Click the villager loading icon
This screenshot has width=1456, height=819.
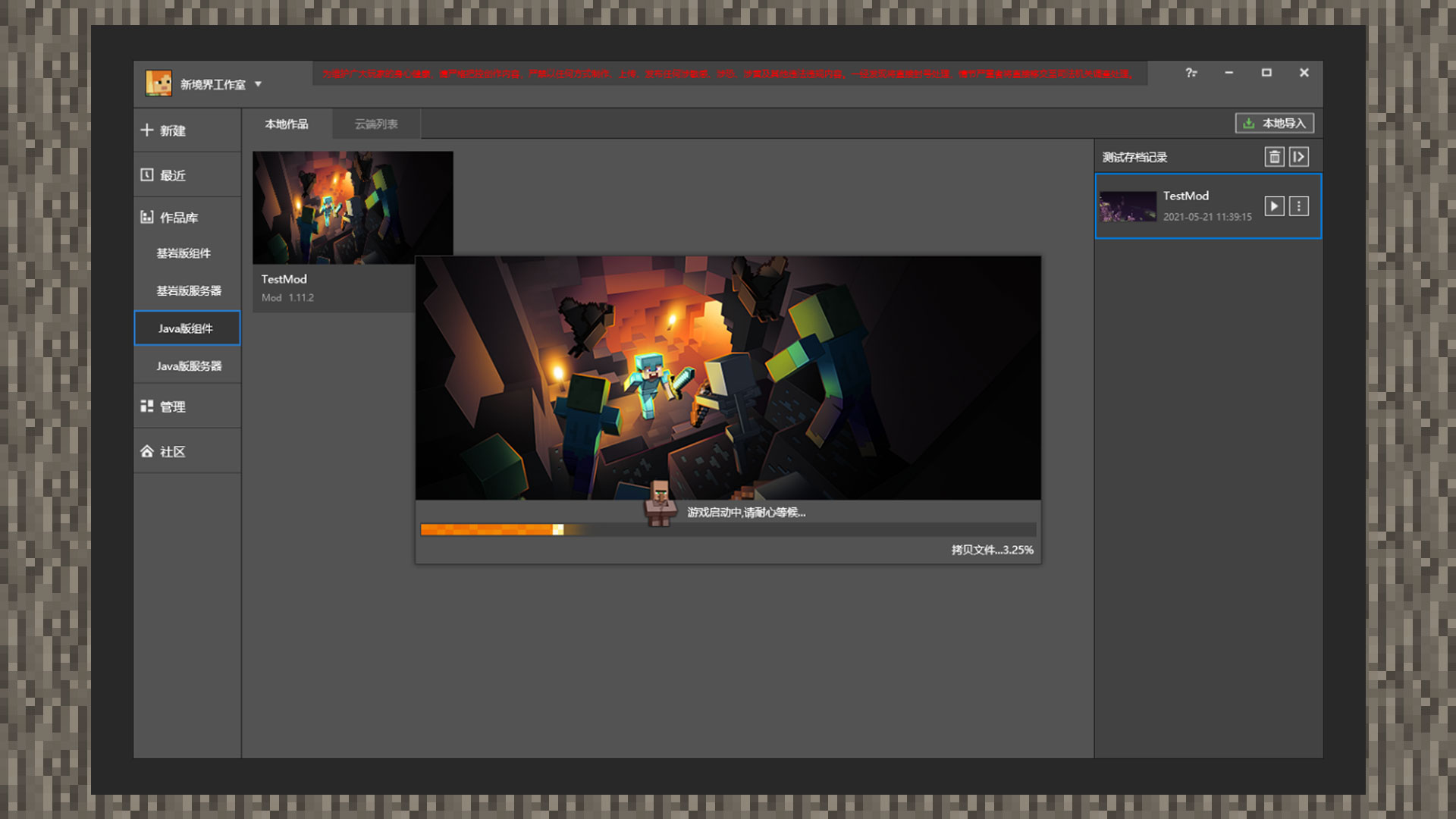pos(660,502)
